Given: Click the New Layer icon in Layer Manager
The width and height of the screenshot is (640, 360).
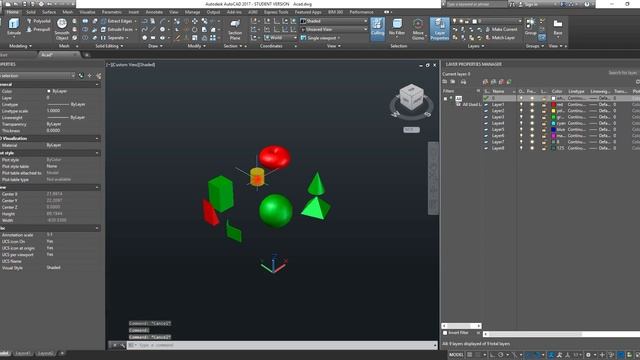Looking at the screenshot, I should [x=485, y=82].
